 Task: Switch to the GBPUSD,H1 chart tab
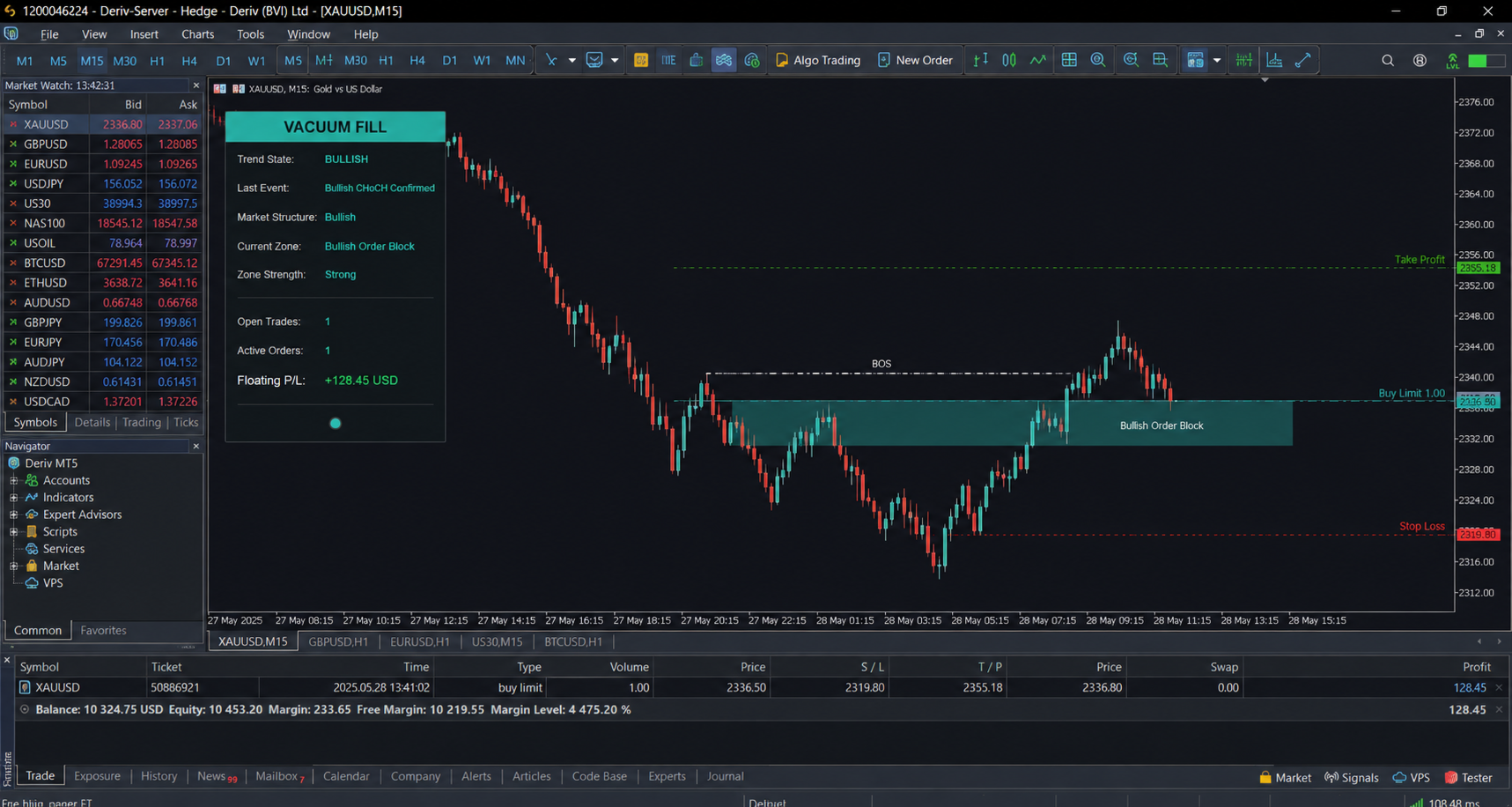(338, 641)
